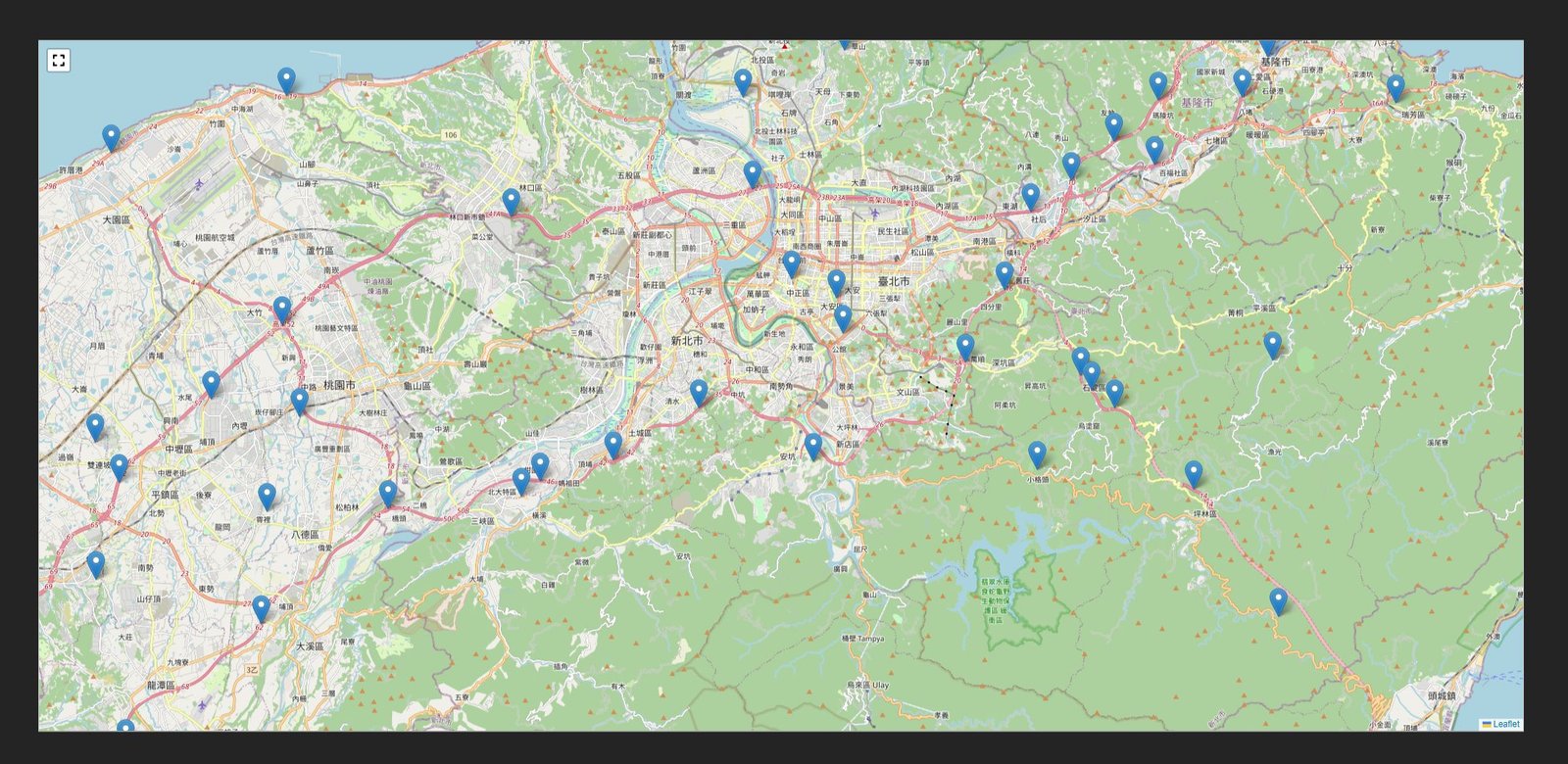Viewport: 1568px width, 764px height.
Task: Open the marker above 瑪陵坑
Action: (1158, 86)
